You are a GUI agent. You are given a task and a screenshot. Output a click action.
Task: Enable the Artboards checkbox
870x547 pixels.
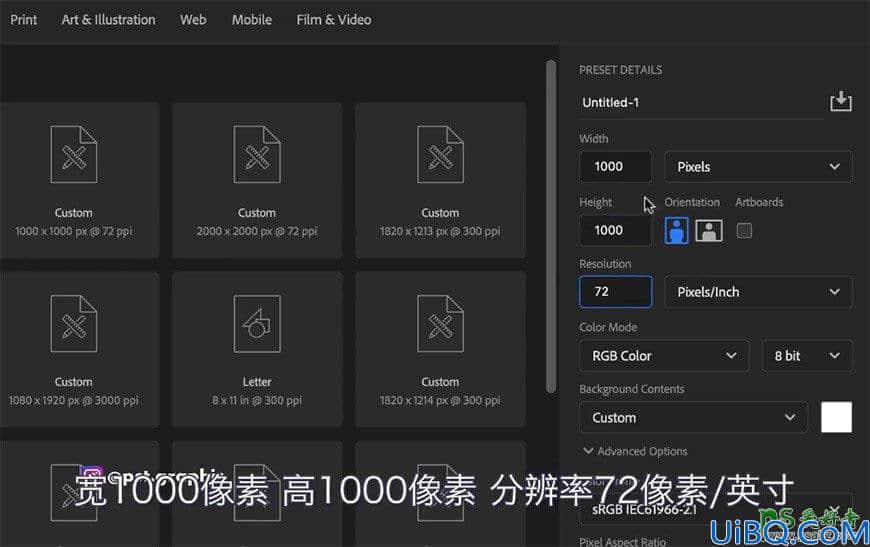point(744,230)
